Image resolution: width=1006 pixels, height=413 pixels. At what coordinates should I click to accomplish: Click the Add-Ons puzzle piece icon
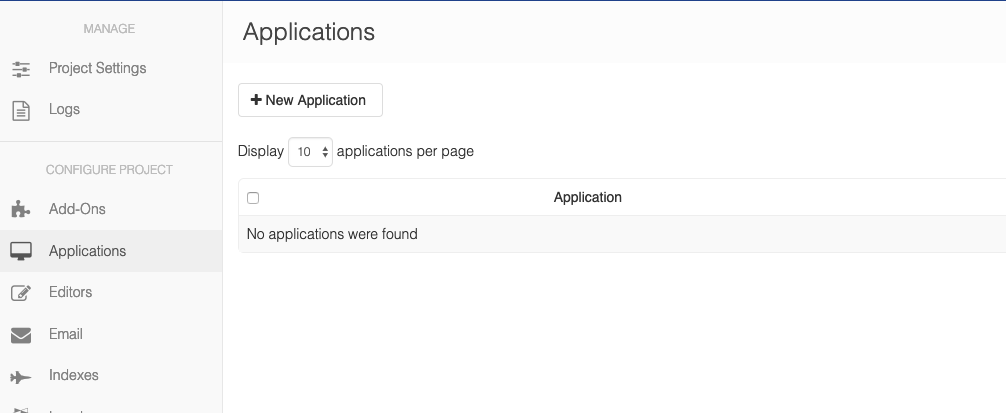point(21,209)
